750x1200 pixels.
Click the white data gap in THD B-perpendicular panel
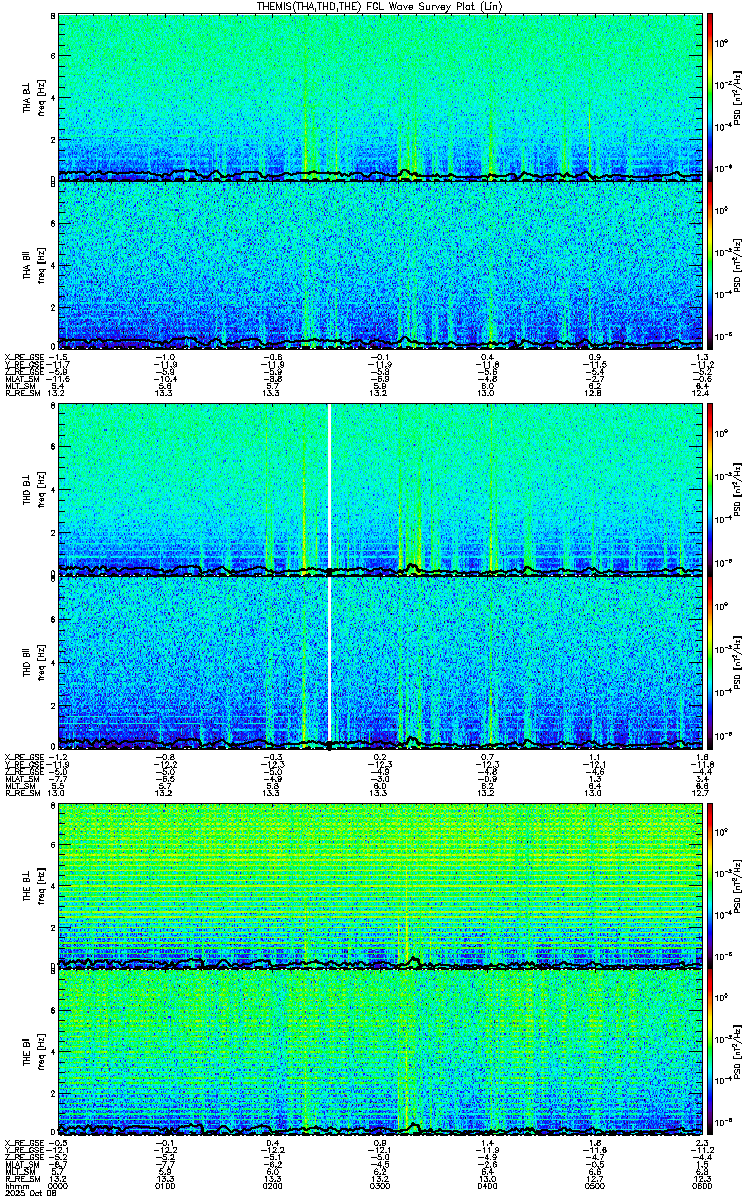click(x=329, y=489)
